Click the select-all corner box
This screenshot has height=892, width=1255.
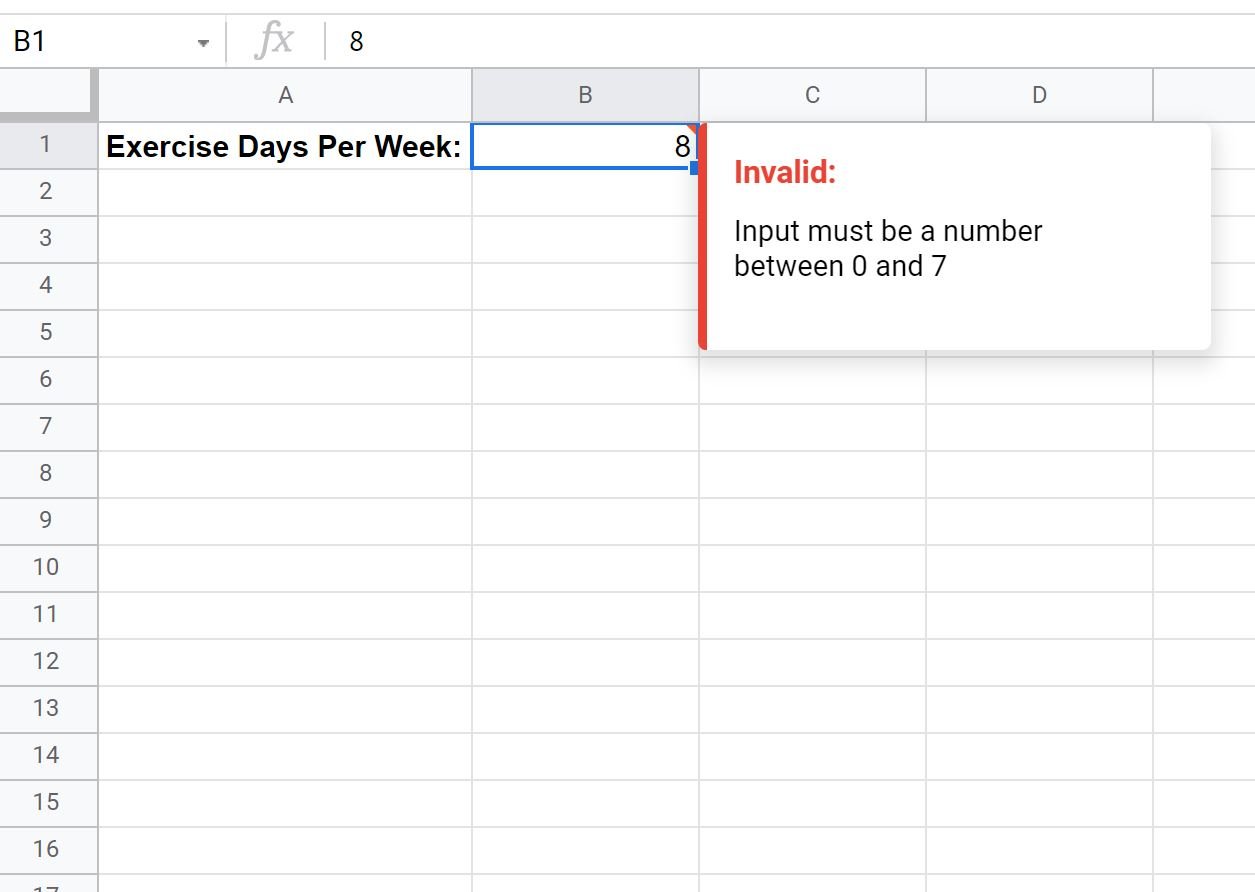[48, 95]
